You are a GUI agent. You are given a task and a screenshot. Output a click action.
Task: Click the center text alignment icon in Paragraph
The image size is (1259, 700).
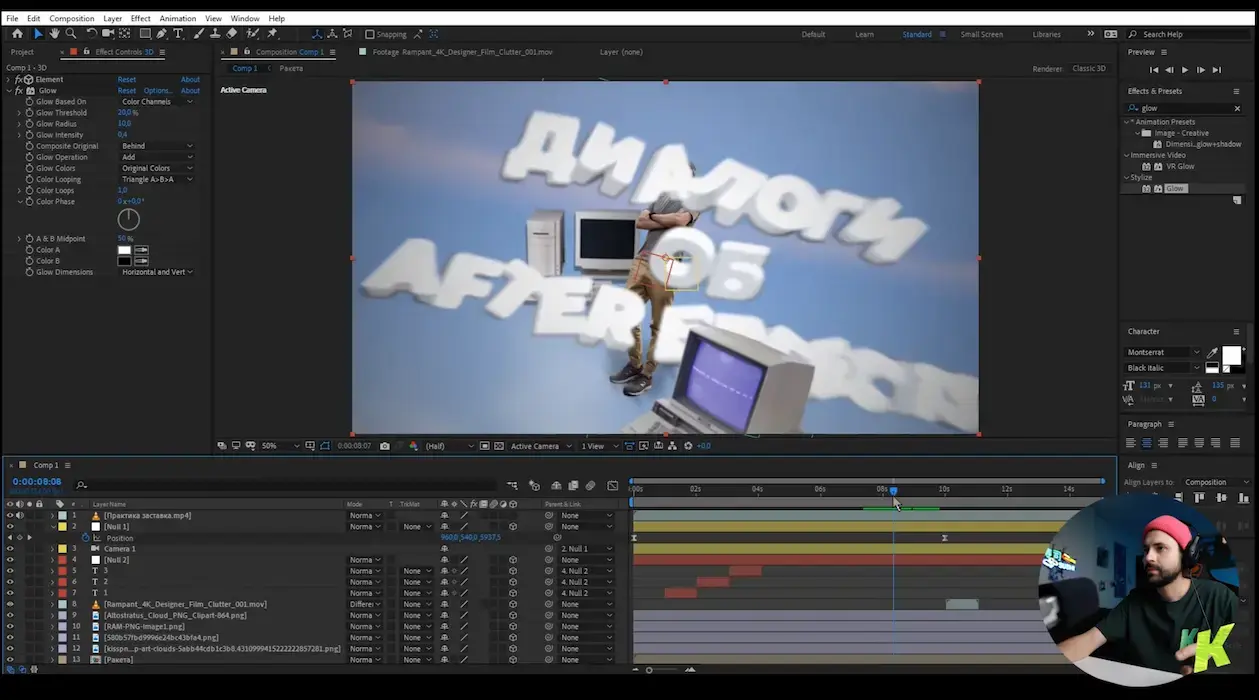coord(1147,443)
